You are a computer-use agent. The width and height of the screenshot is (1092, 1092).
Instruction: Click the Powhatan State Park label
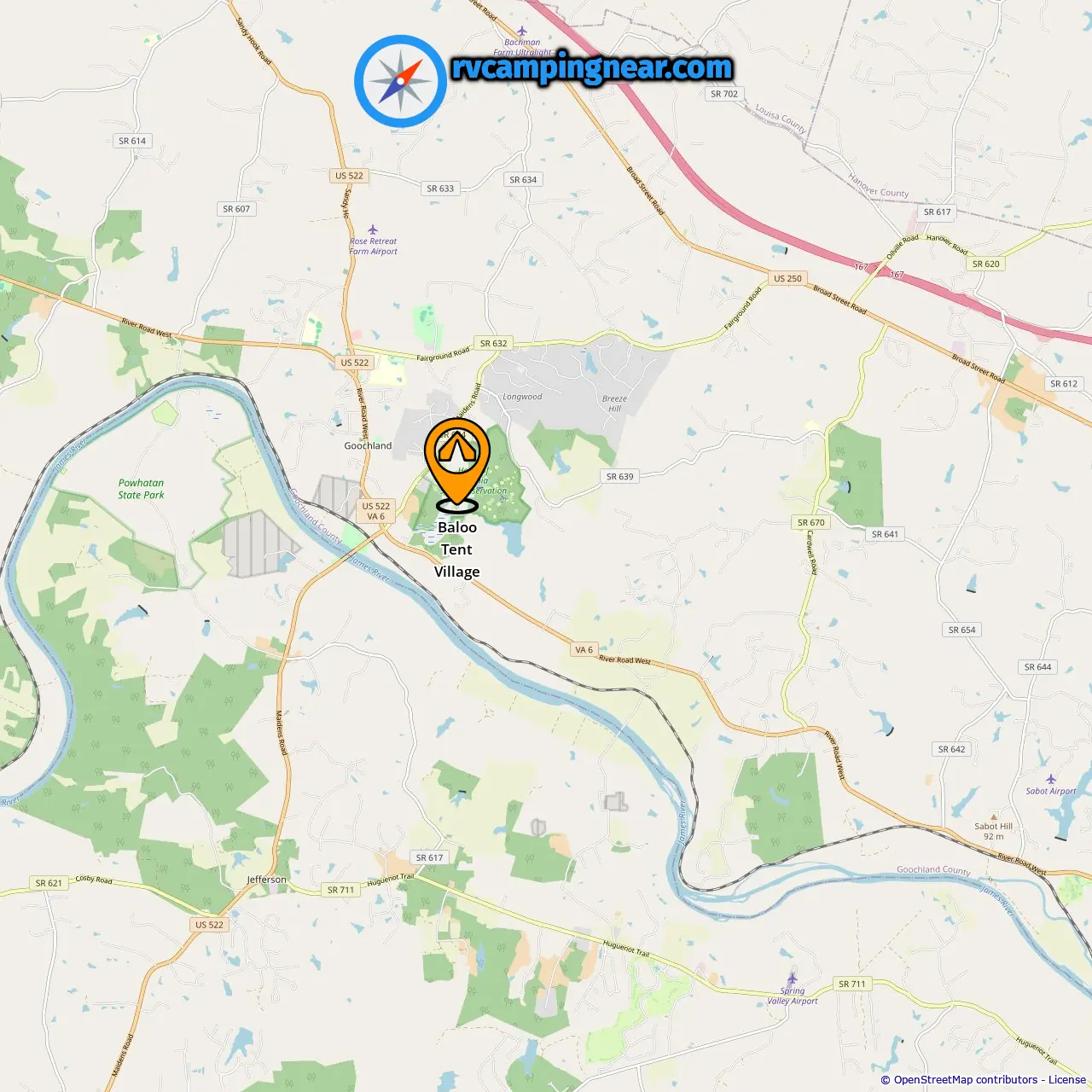(141, 489)
